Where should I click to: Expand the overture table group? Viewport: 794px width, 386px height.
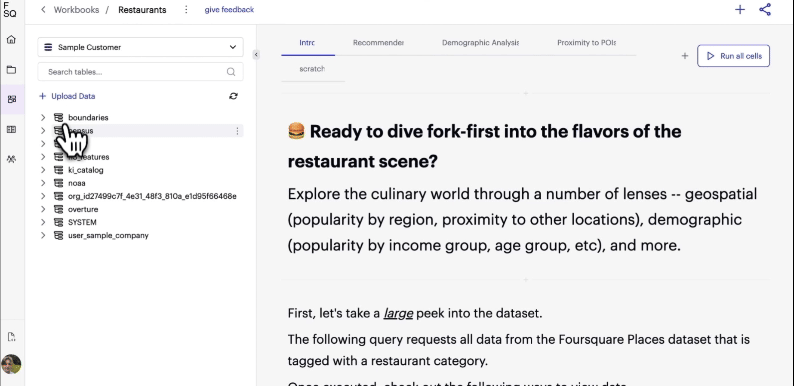[43, 209]
